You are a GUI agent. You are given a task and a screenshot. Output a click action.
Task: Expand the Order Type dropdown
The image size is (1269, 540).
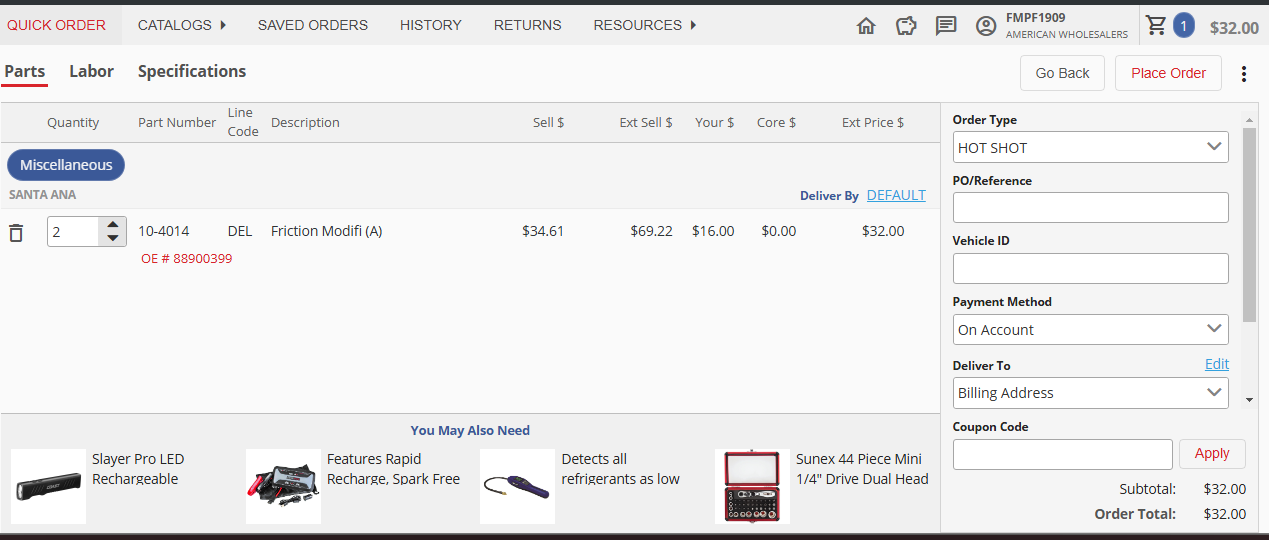(x=1091, y=147)
